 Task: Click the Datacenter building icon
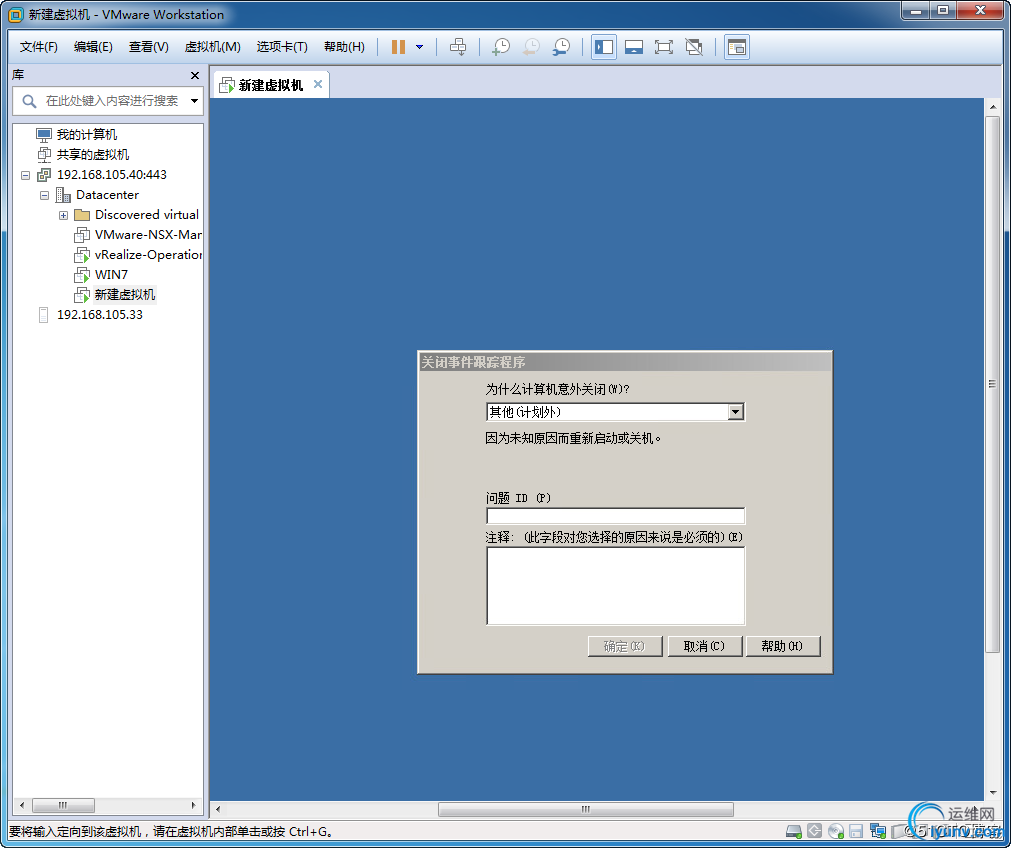[63, 195]
